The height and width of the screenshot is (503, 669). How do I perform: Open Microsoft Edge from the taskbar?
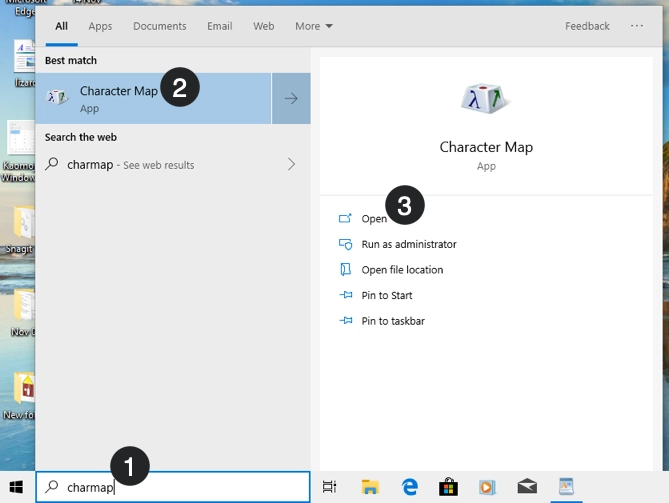[409, 487]
